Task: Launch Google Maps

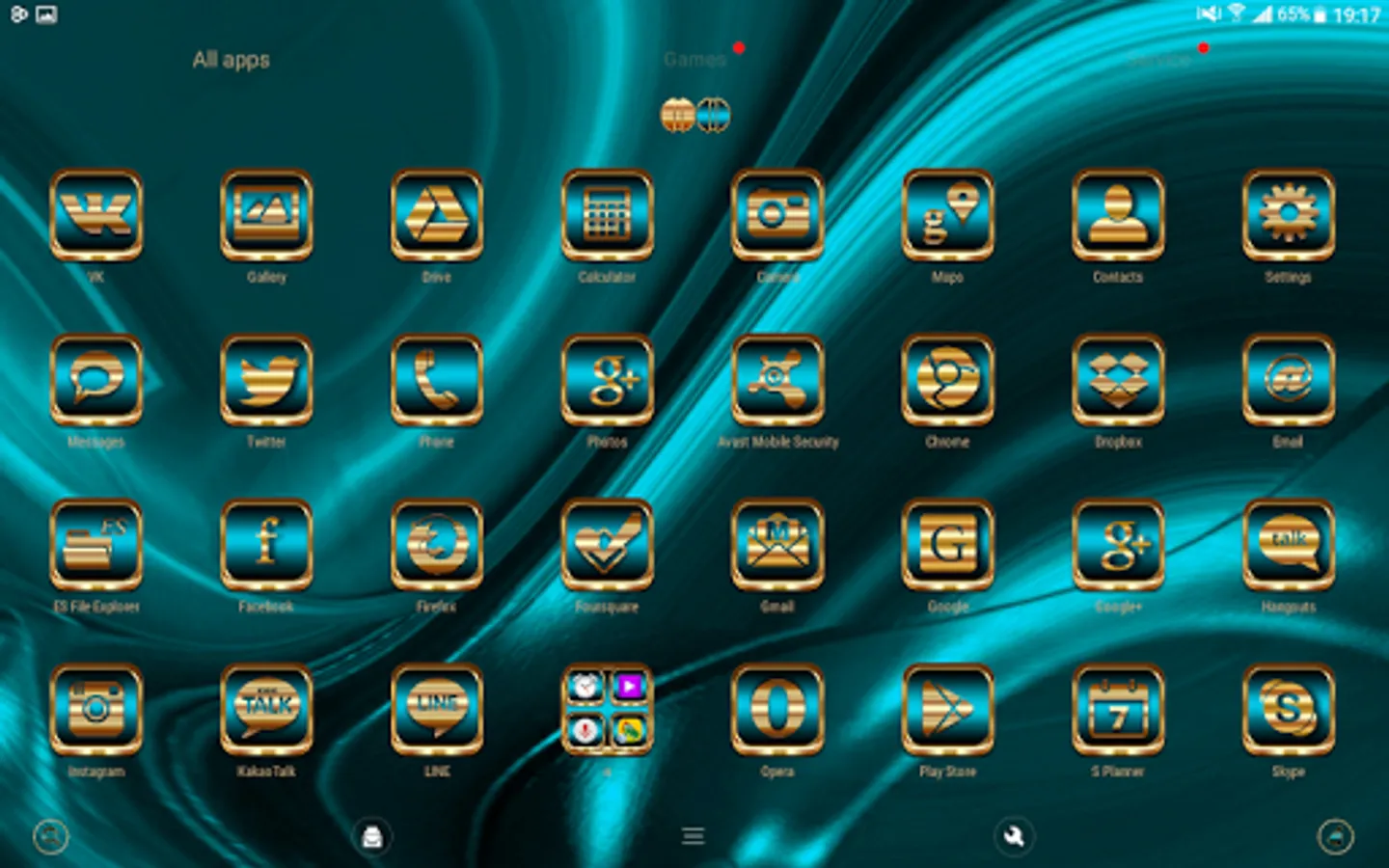Action: coord(948,215)
